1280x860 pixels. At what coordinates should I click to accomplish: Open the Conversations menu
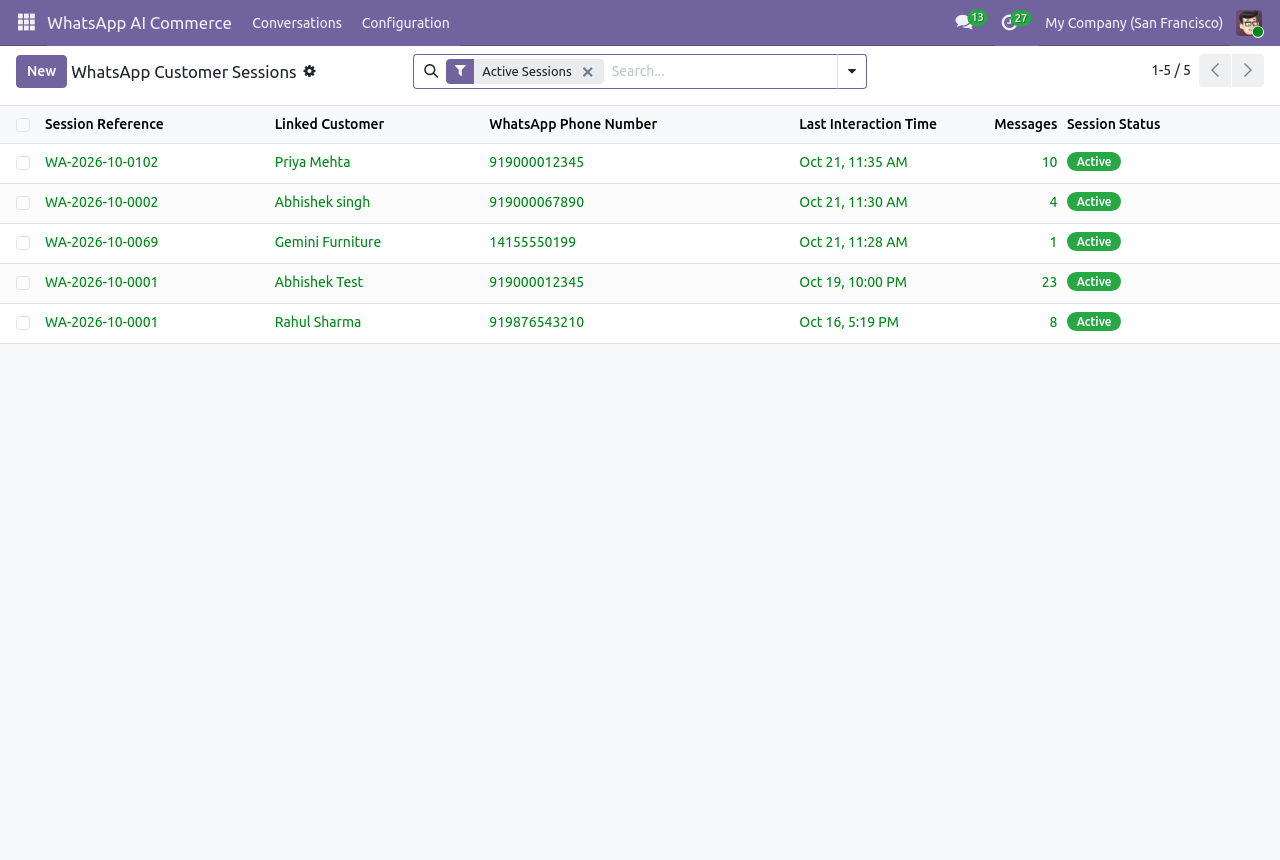297,23
